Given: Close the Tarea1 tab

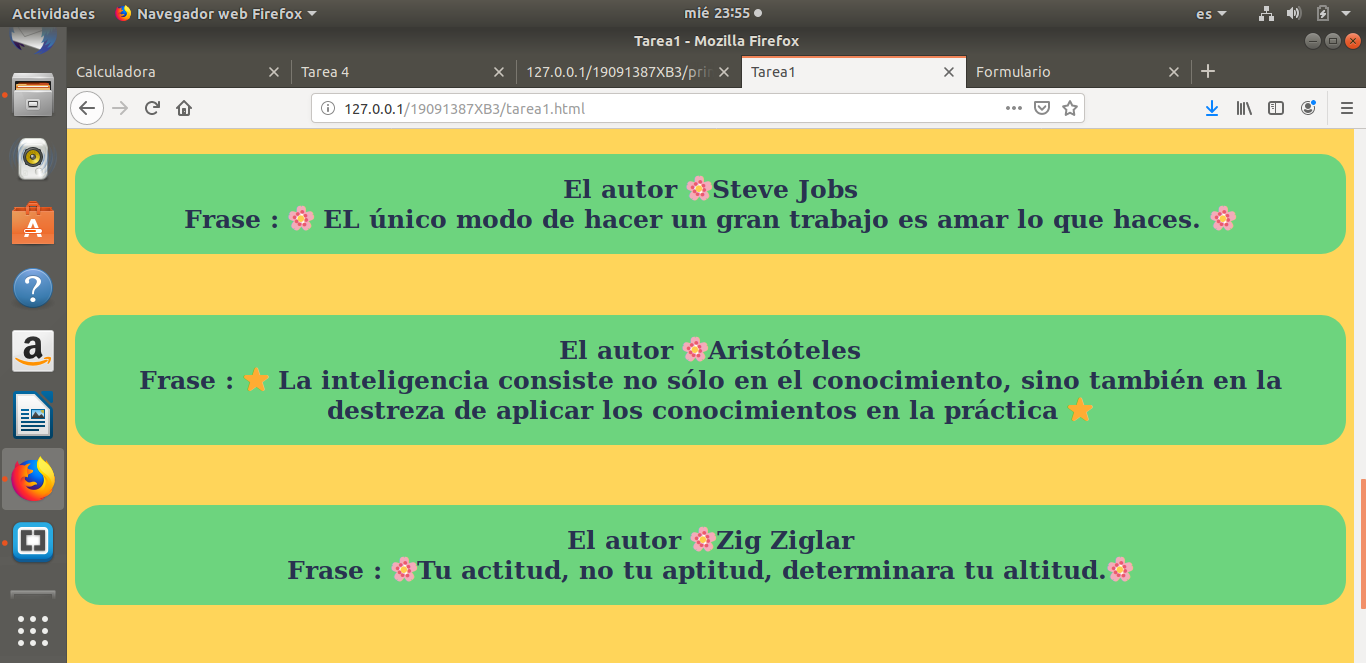Looking at the screenshot, I should click(950, 72).
